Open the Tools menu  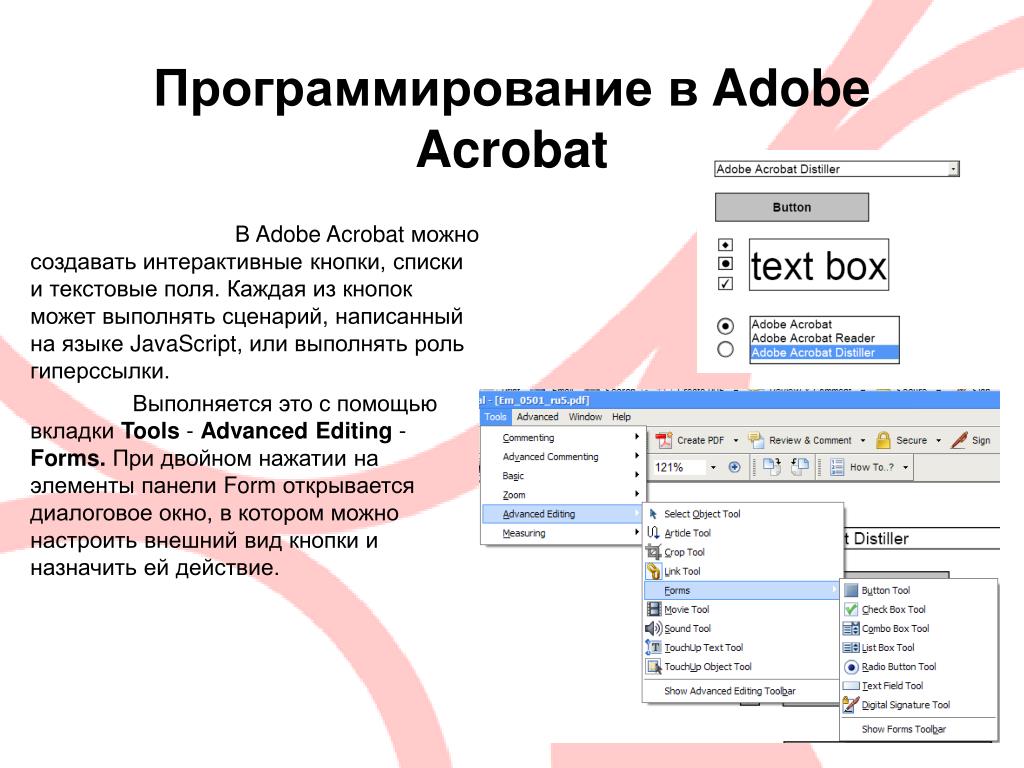(x=495, y=417)
